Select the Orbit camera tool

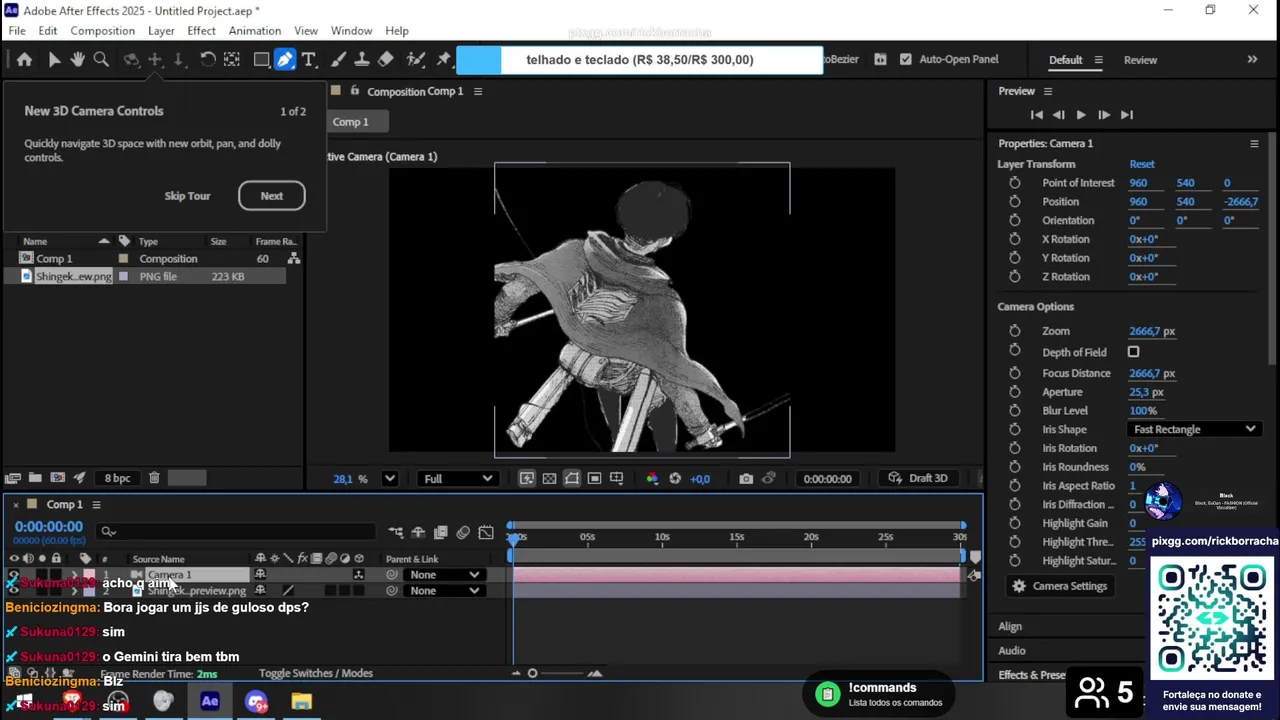point(131,60)
